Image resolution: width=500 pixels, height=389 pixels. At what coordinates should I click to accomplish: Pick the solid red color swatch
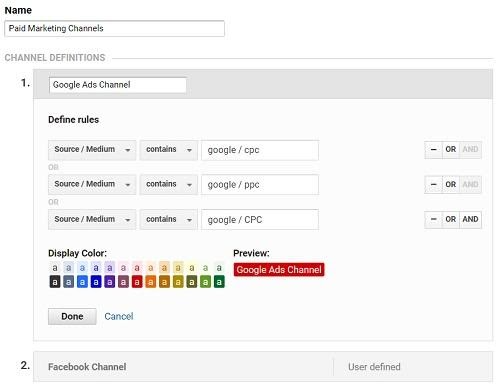click(x=137, y=282)
